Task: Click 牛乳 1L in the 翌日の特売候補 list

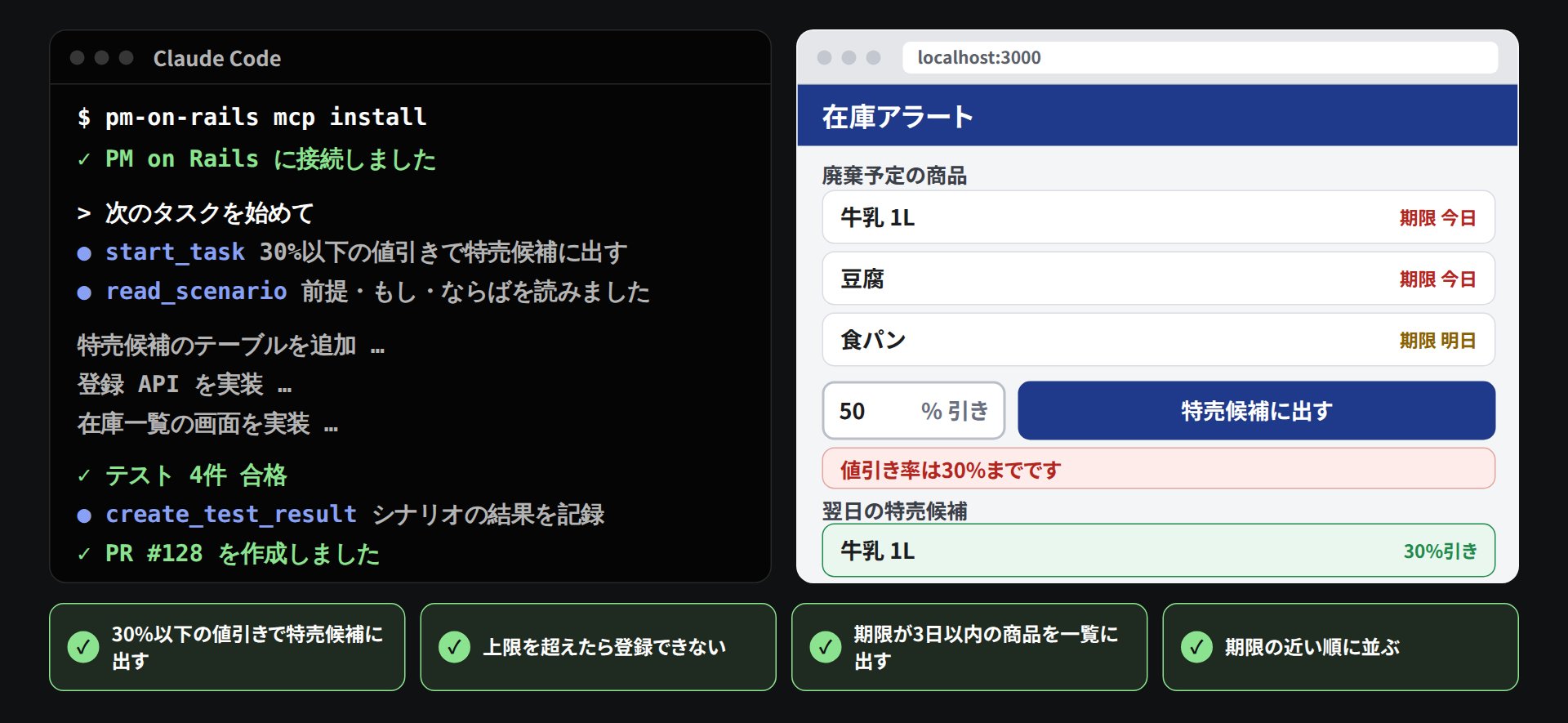Action: [x=1158, y=551]
